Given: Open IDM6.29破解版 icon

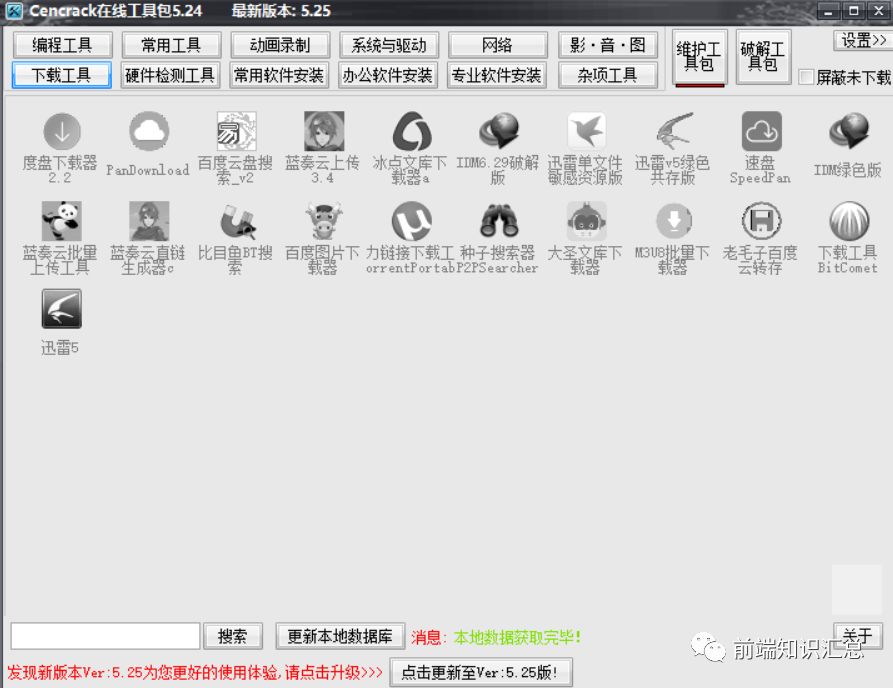Looking at the screenshot, I should (x=499, y=132).
